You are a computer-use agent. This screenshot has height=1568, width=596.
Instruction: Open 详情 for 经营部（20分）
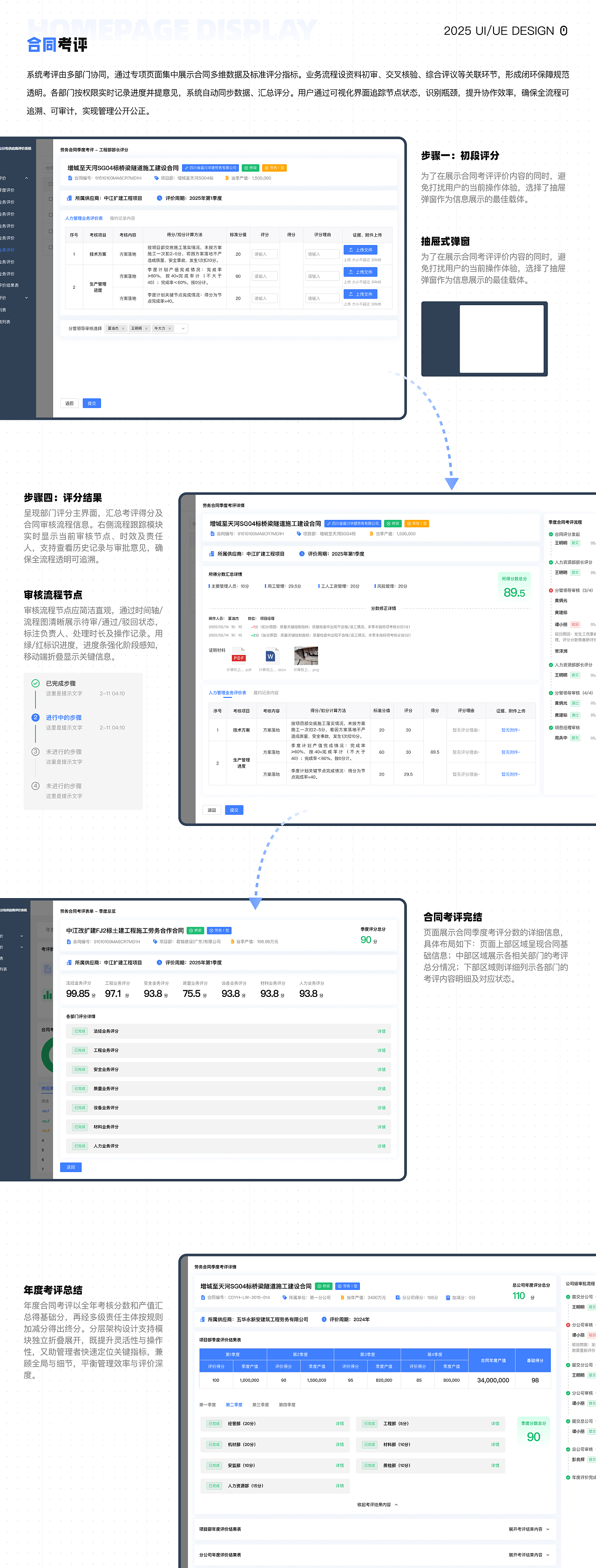pyautogui.click(x=339, y=1425)
